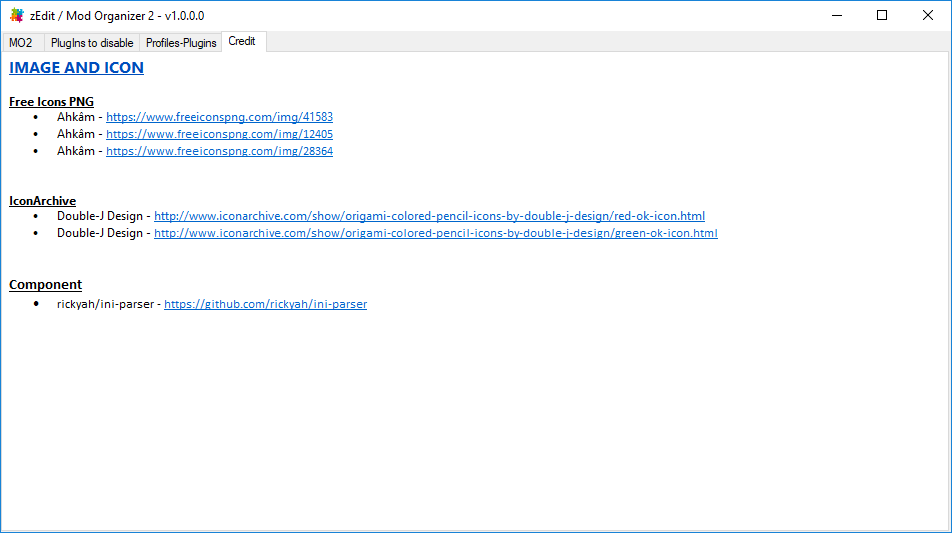Click Double-J Design text beside green-ok-icon link

pos(100,233)
